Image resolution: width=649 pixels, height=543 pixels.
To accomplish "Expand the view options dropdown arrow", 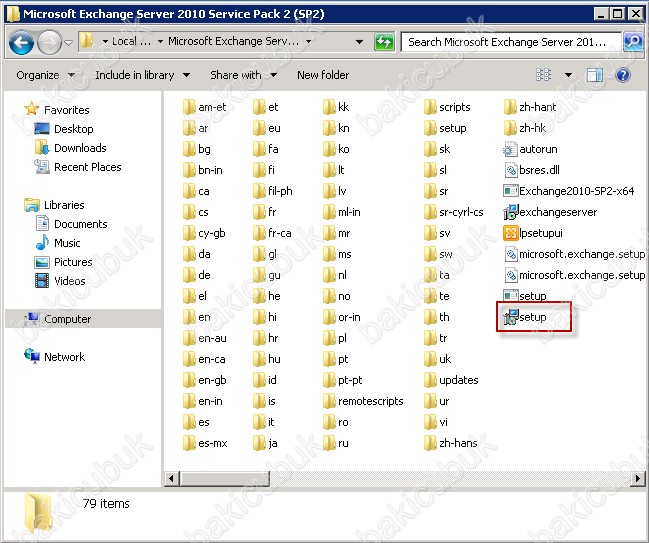I will tap(568, 75).
